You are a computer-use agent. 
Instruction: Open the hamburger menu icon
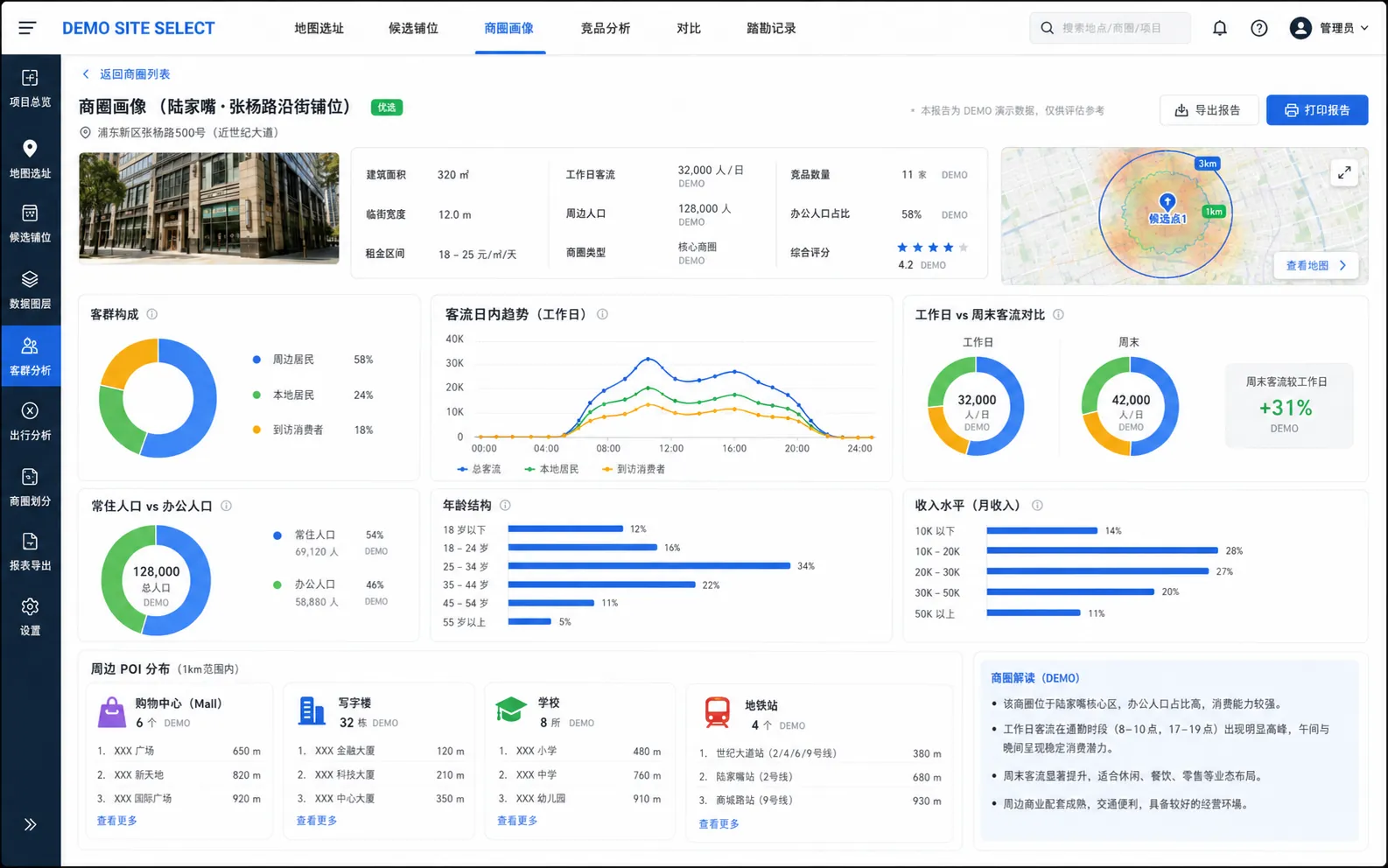(27, 28)
